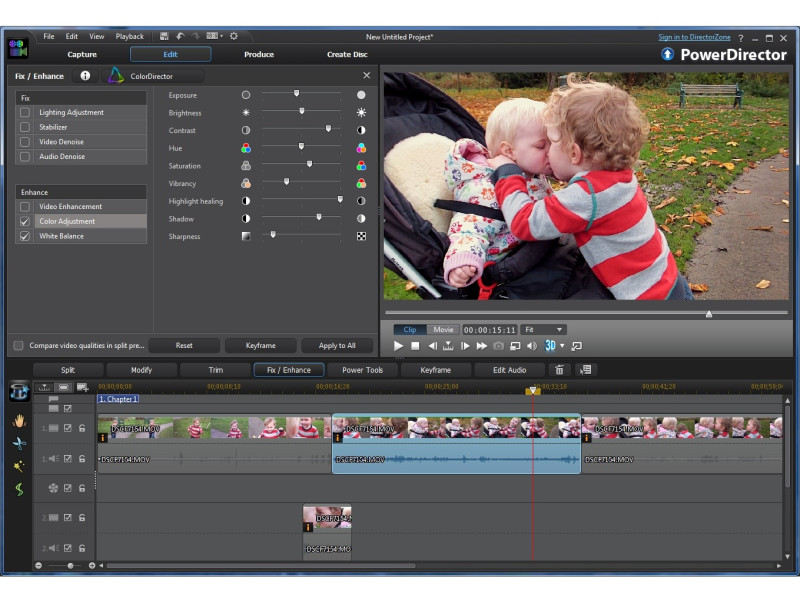Click the more functions list icon beside trash

pos(586,370)
